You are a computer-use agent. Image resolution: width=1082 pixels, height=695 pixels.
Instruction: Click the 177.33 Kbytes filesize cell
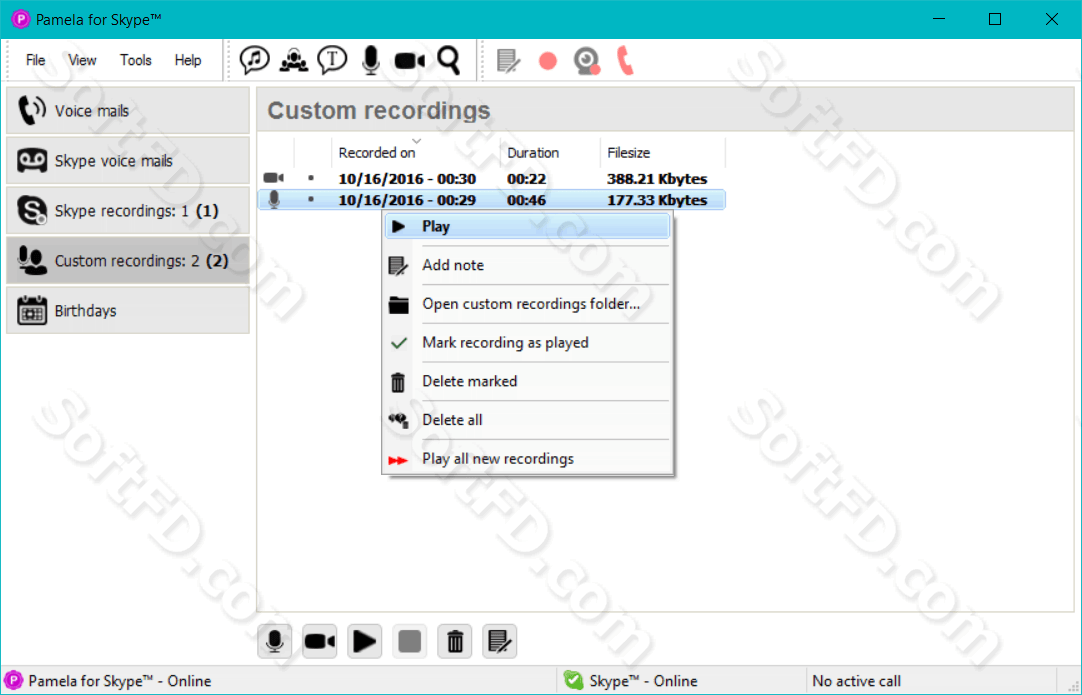point(657,200)
